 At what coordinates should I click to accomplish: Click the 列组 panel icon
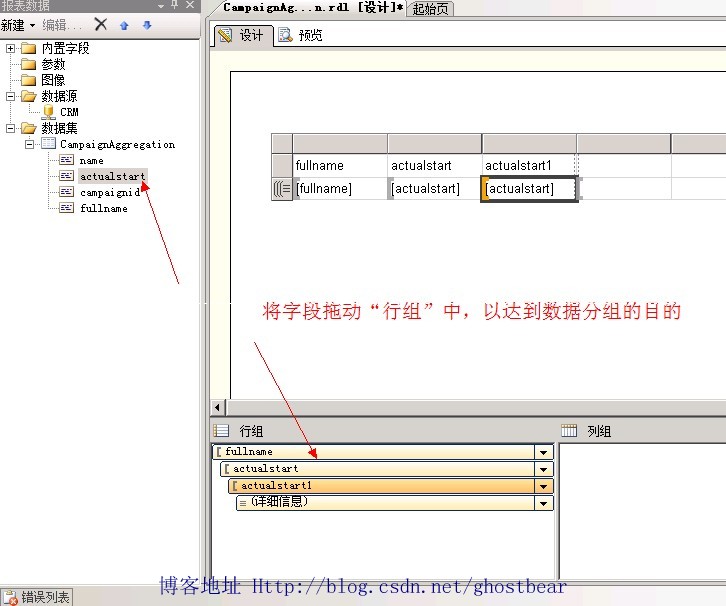pos(569,431)
